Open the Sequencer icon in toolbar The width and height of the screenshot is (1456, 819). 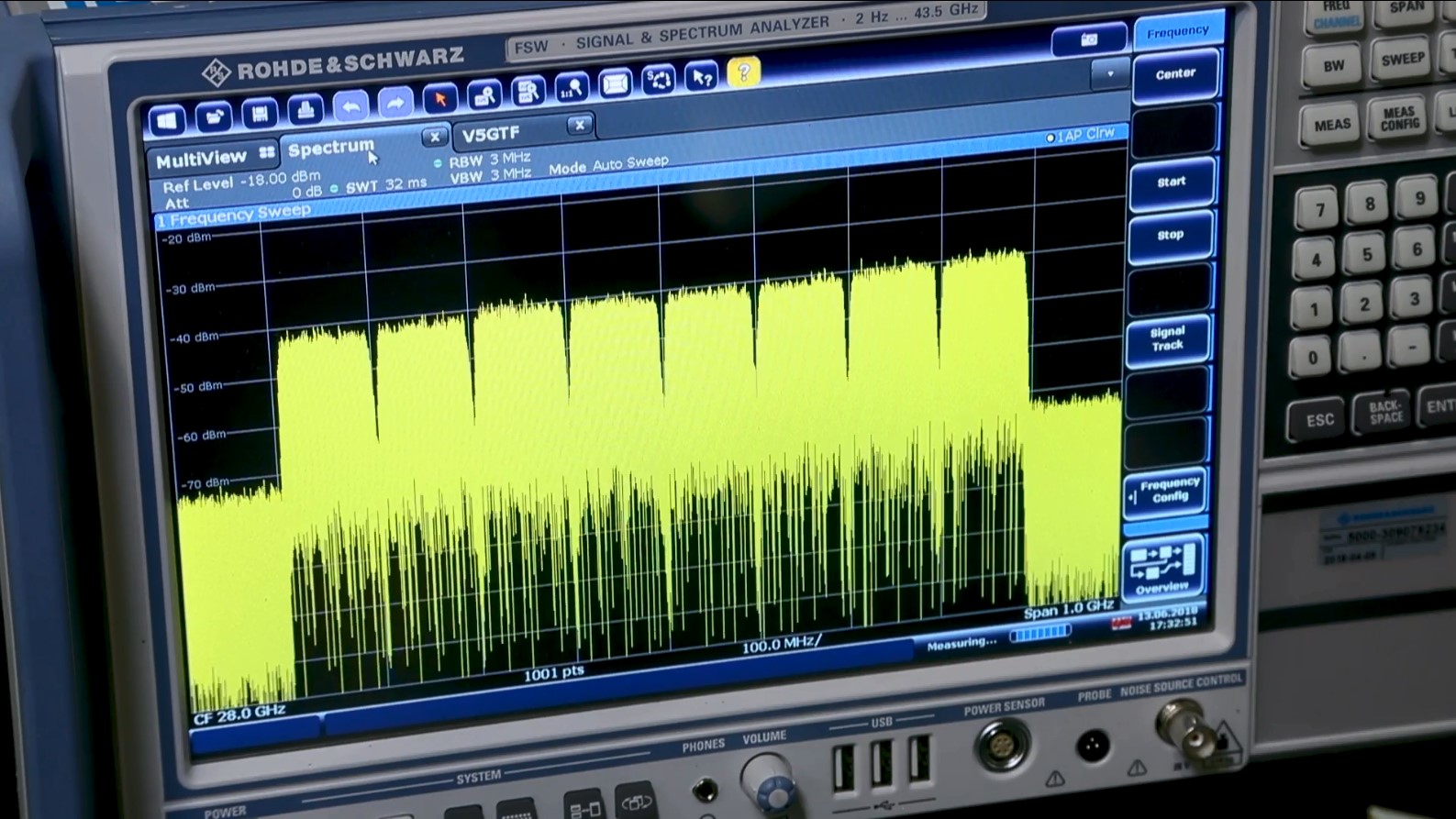coord(659,81)
